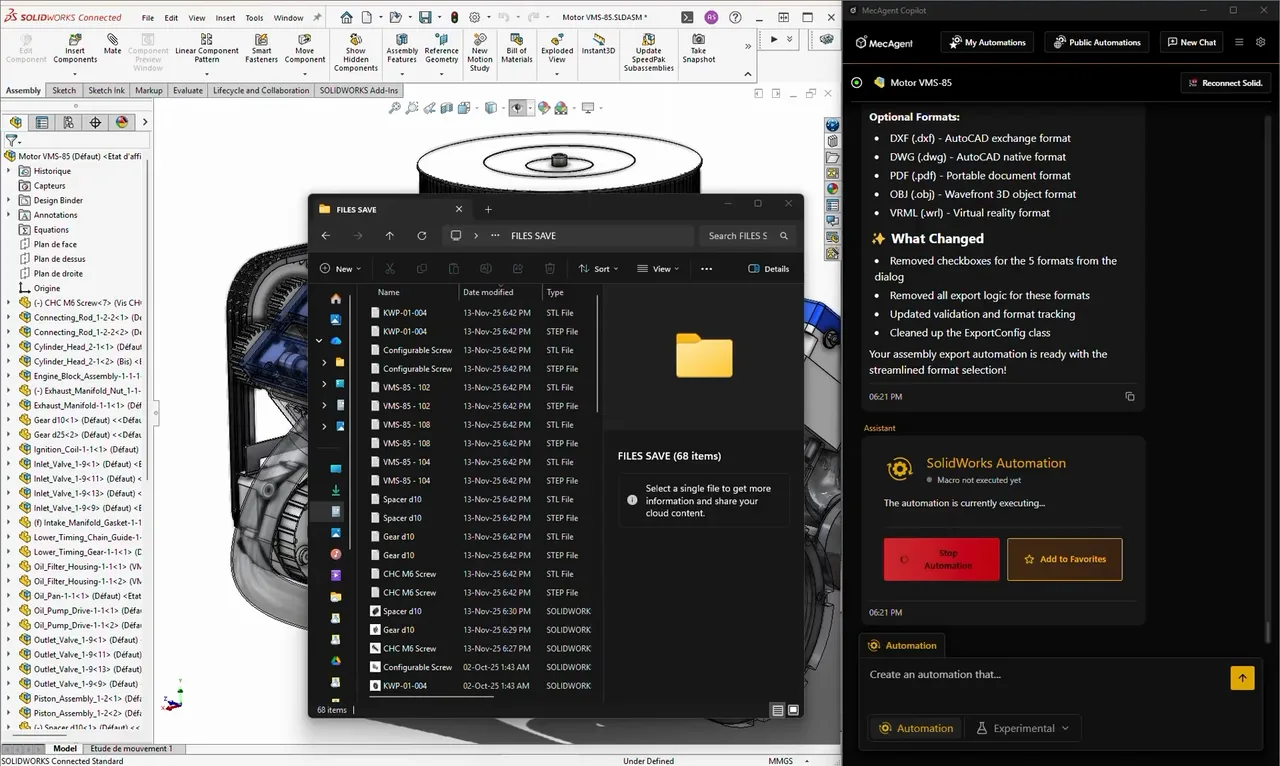Screen dimensions: 1280x766
Task: Select the Mate tool
Action: point(112,45)
